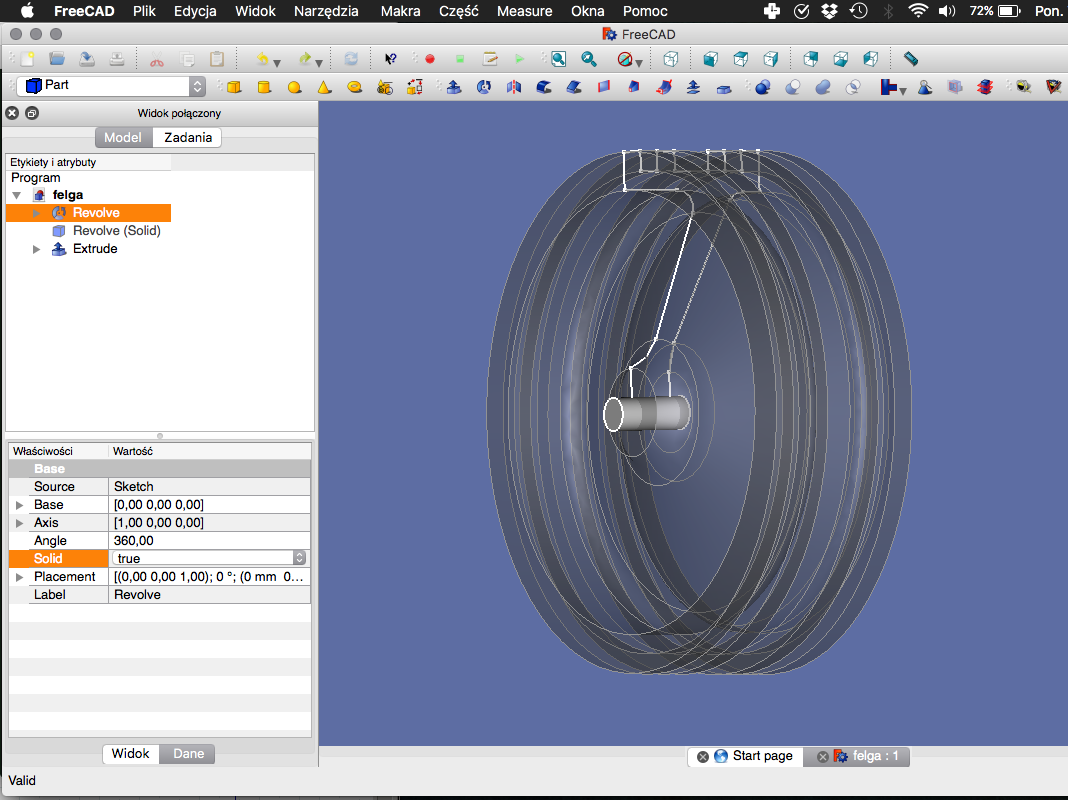Viewport: 1068px width, 800px height.
Task: Create a Cylinder primitive
Action: tap(263, 87)
